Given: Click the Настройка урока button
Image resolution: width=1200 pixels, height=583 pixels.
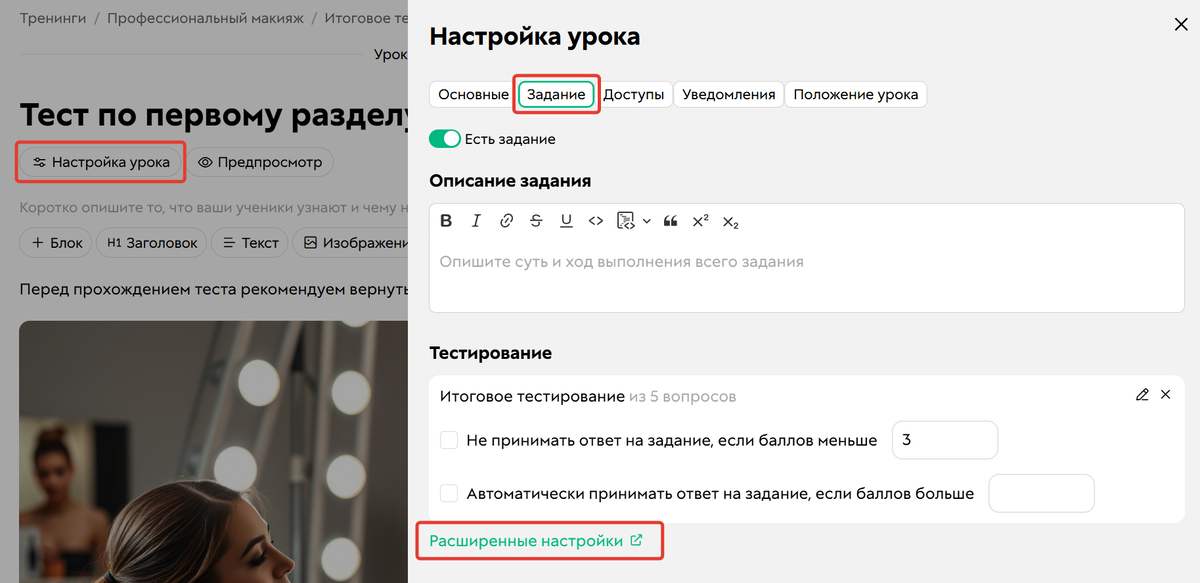Looking at the screenshot, I should point(101,162).
